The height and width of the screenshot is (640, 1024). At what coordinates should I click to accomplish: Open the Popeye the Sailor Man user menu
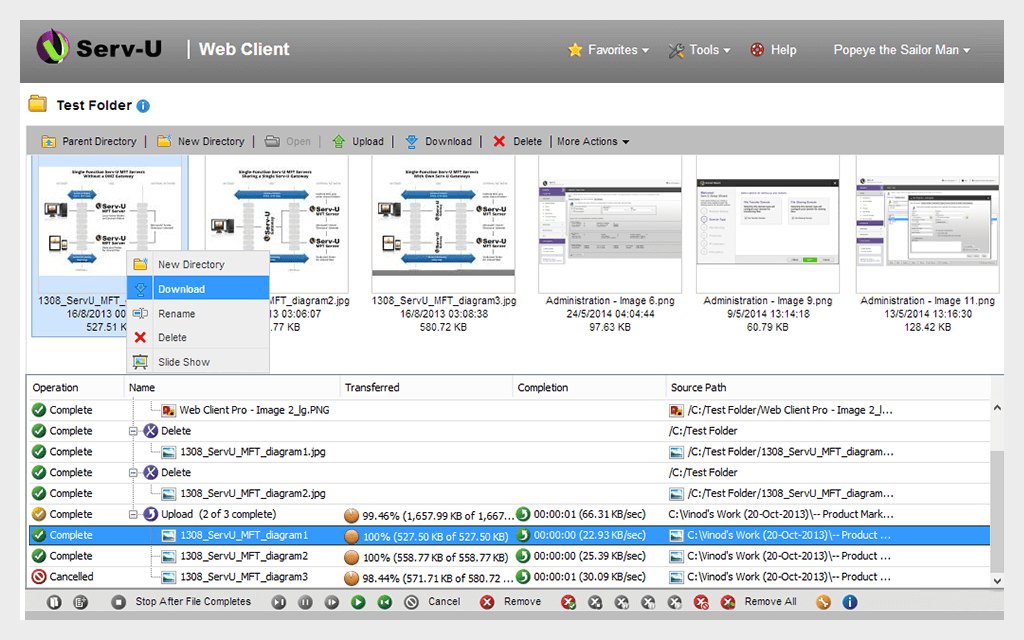(x=902, y=50)
